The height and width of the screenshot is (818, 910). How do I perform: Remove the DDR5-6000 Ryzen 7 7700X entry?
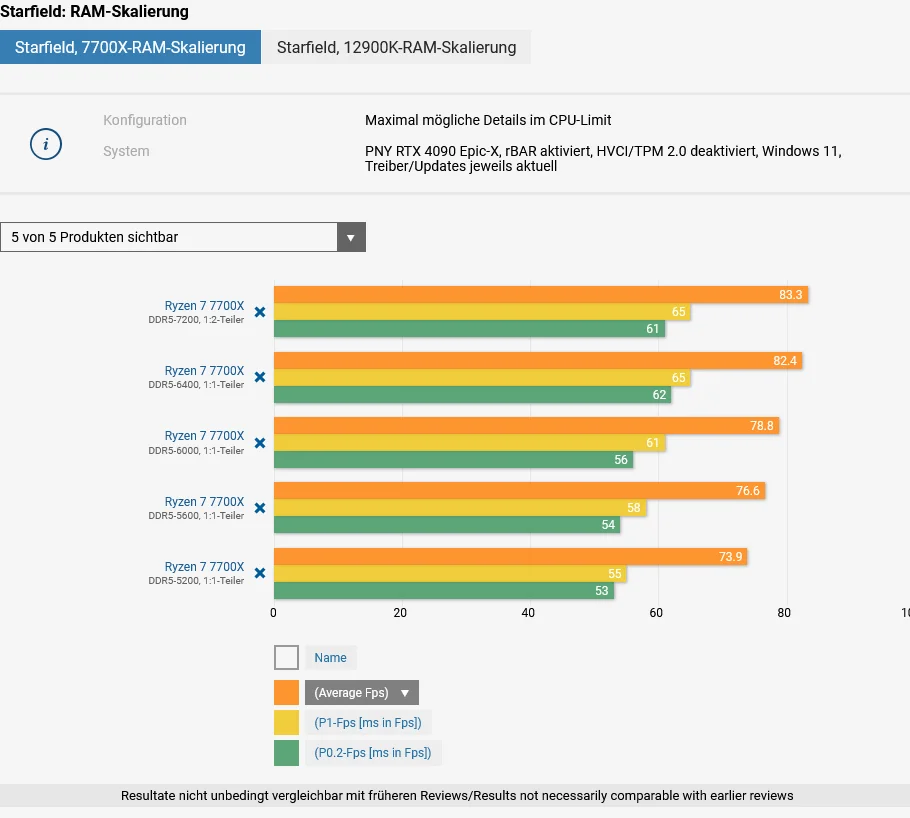tap(260, 443)
